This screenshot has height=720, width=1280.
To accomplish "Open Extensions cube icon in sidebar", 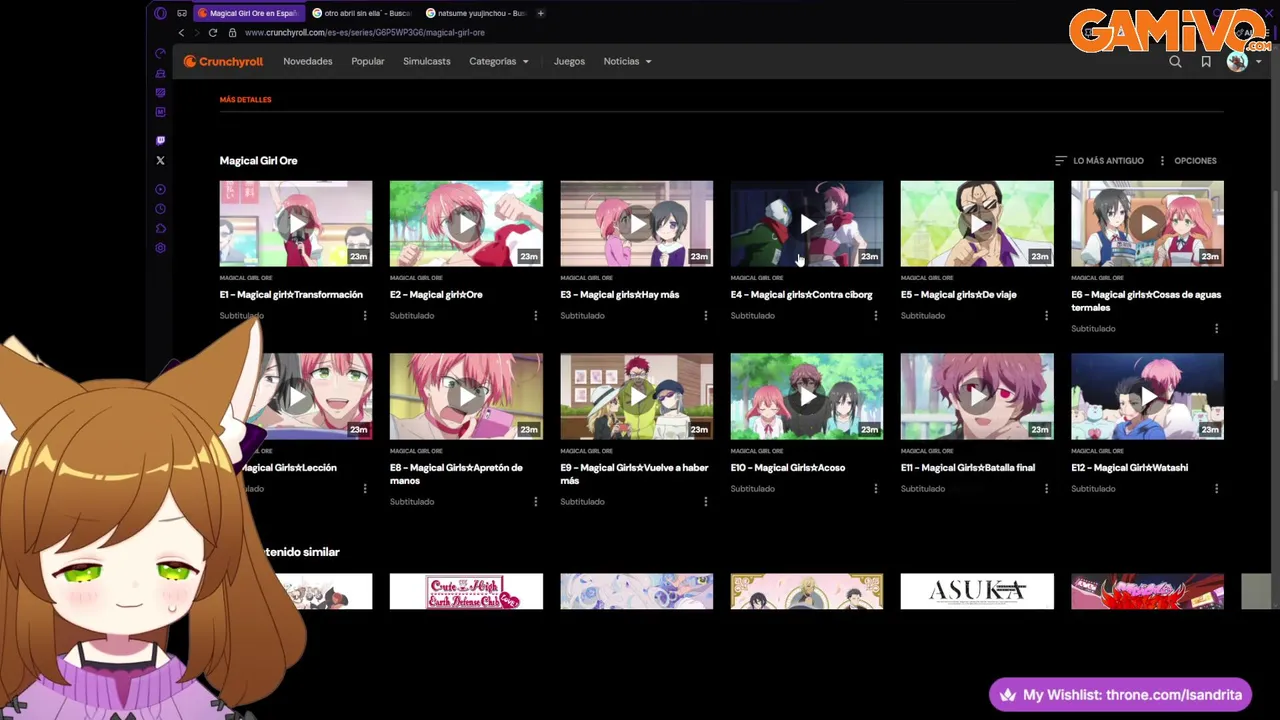I will coord(160,228).
